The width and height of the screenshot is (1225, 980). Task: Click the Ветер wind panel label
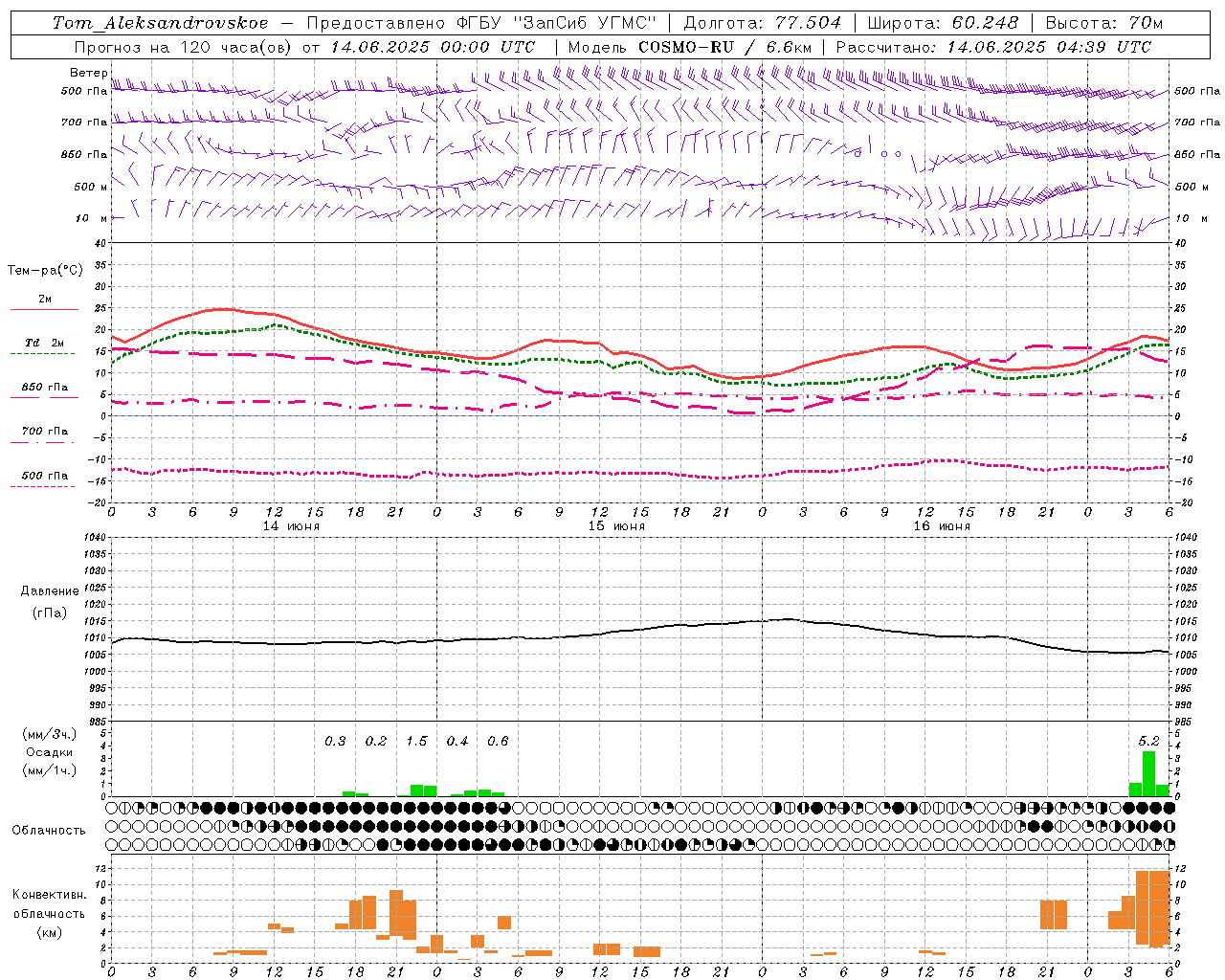tap(88, 73)
